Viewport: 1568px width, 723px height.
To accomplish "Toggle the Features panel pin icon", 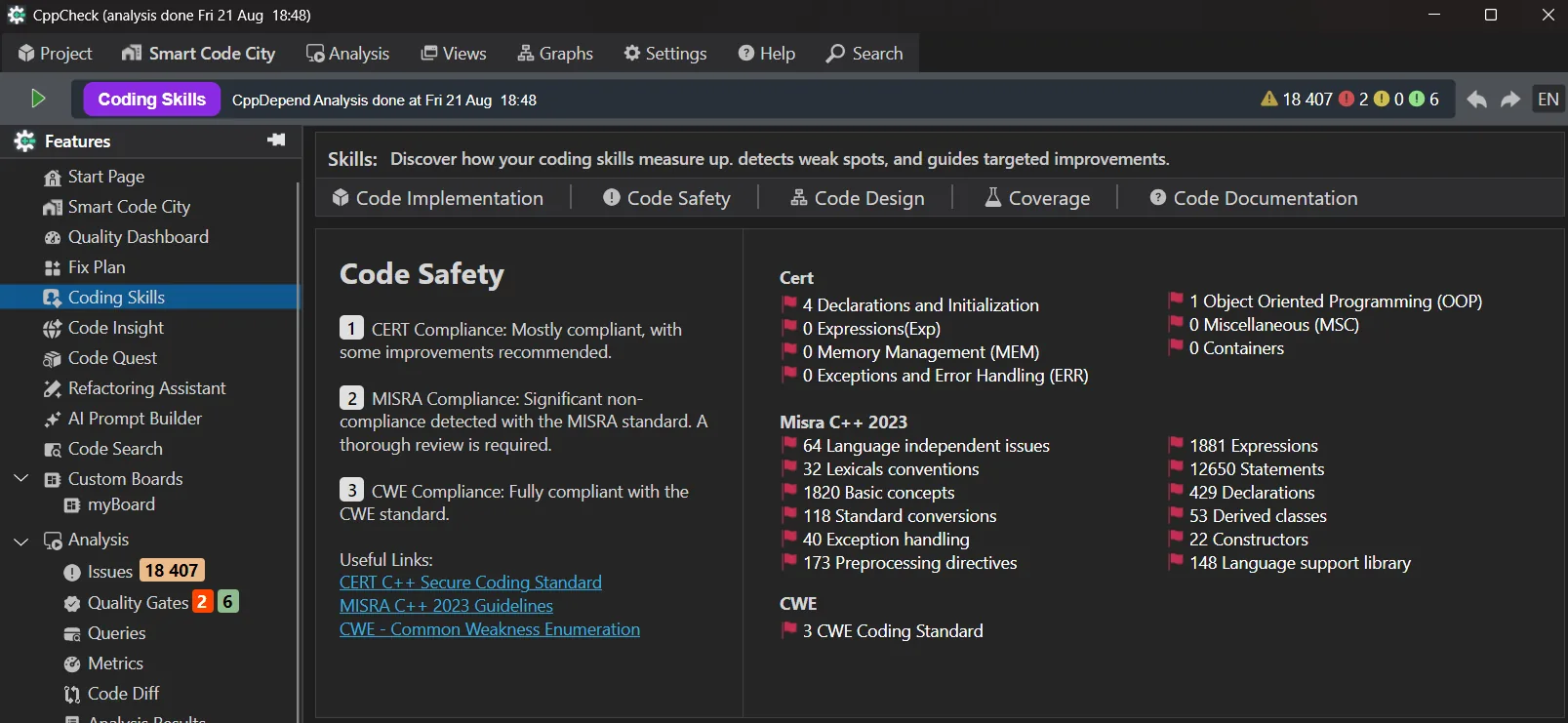I will coord(276,141).
